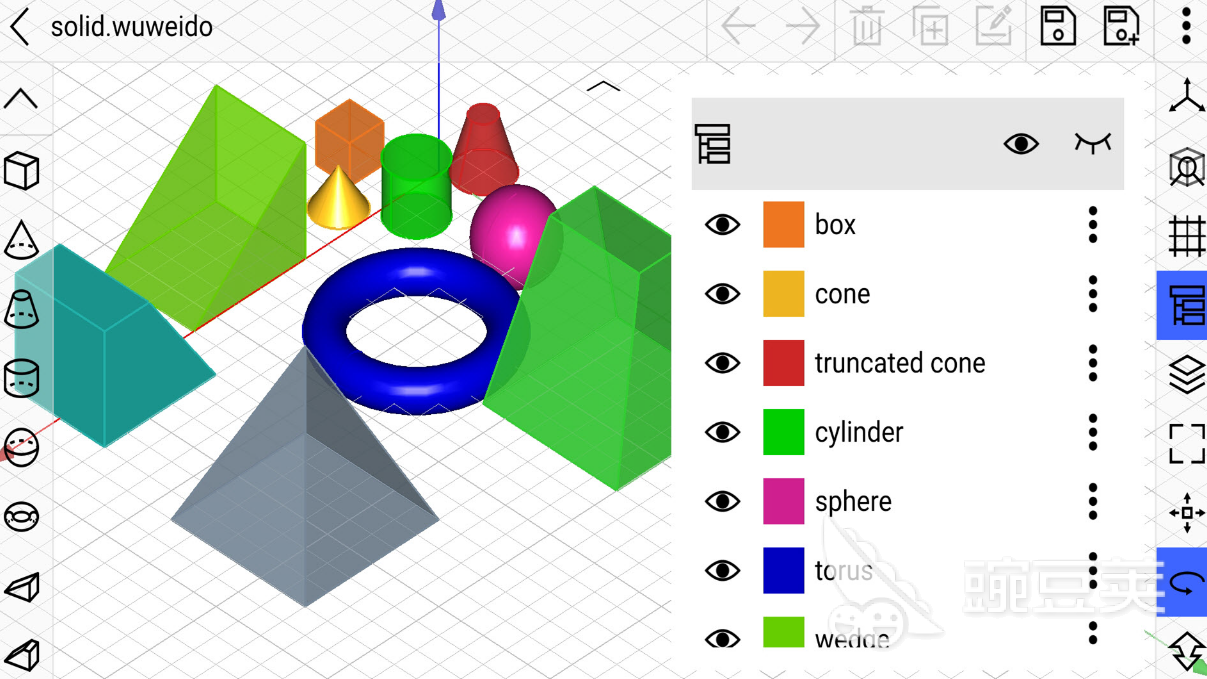Collapse the left shape toolbar with up chevron
This screenshot has height=679, width=1207.
[x=22, y=98]
